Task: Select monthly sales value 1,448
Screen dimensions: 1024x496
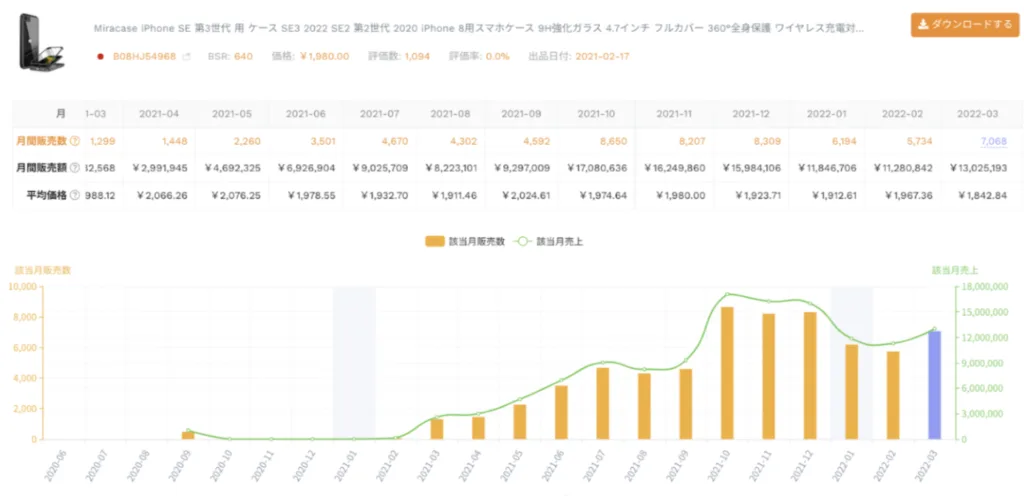Action: [174, 140]
